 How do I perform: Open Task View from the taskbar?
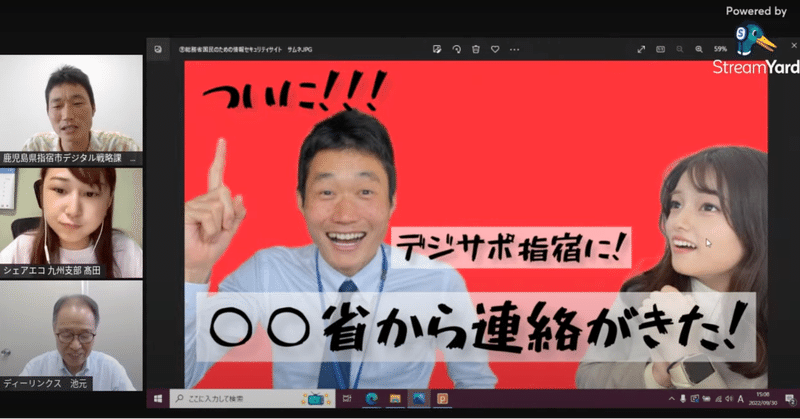[347, 399]
